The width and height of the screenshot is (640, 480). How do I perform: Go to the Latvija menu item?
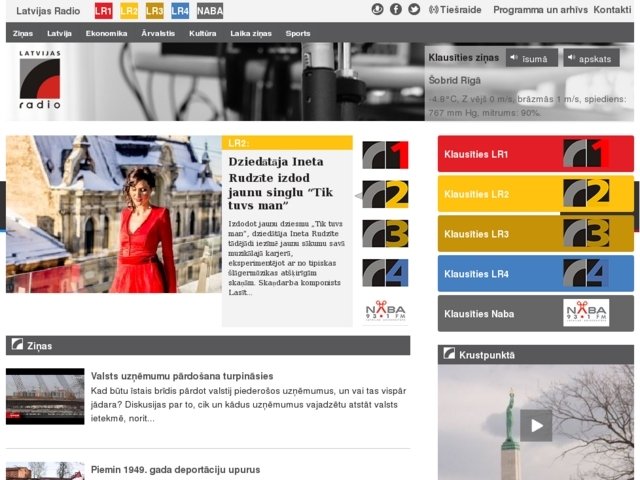click(x=59, y=33)
